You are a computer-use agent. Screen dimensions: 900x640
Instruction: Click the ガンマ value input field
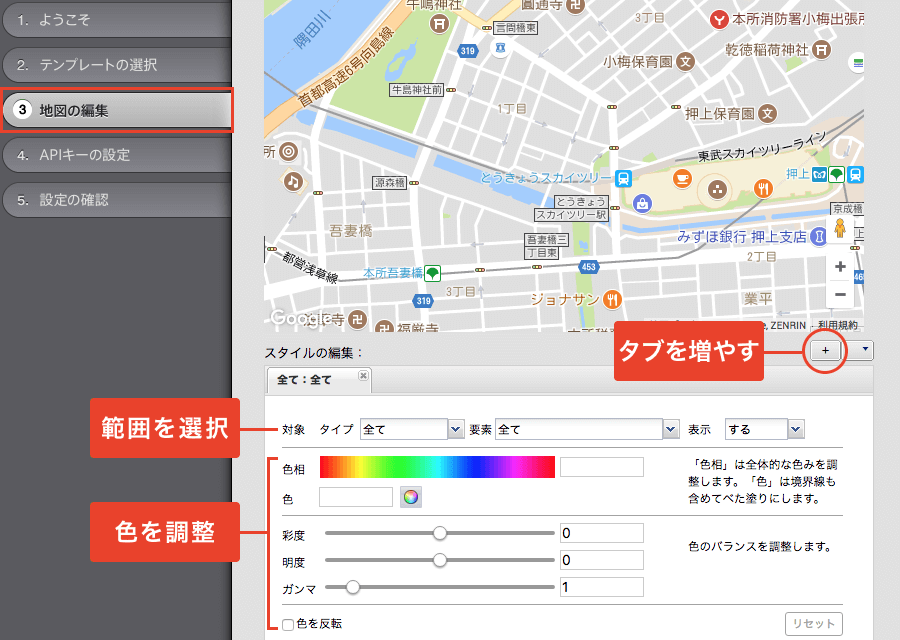click(x=601, y=587)
